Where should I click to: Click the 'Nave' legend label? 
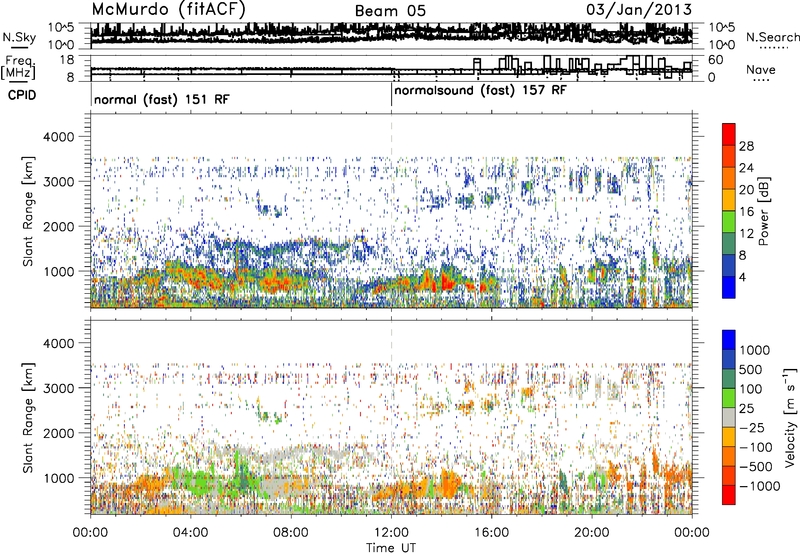760,70
